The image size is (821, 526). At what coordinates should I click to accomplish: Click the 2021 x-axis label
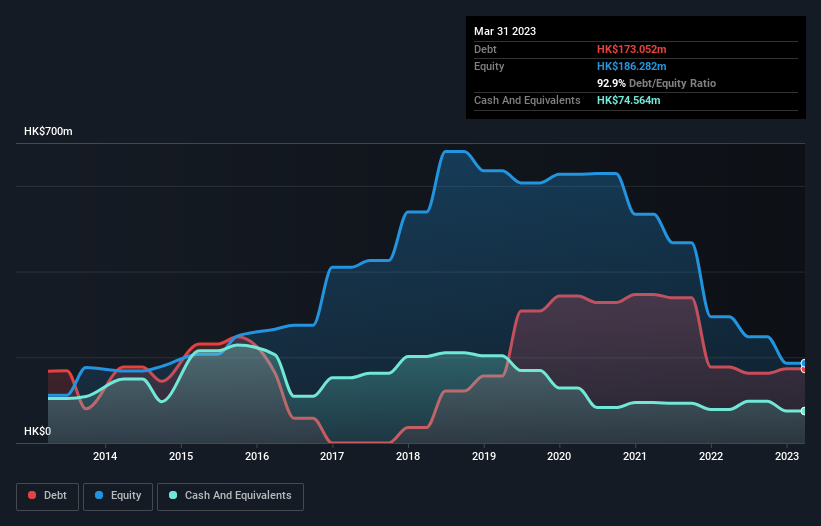pos(635,456)
